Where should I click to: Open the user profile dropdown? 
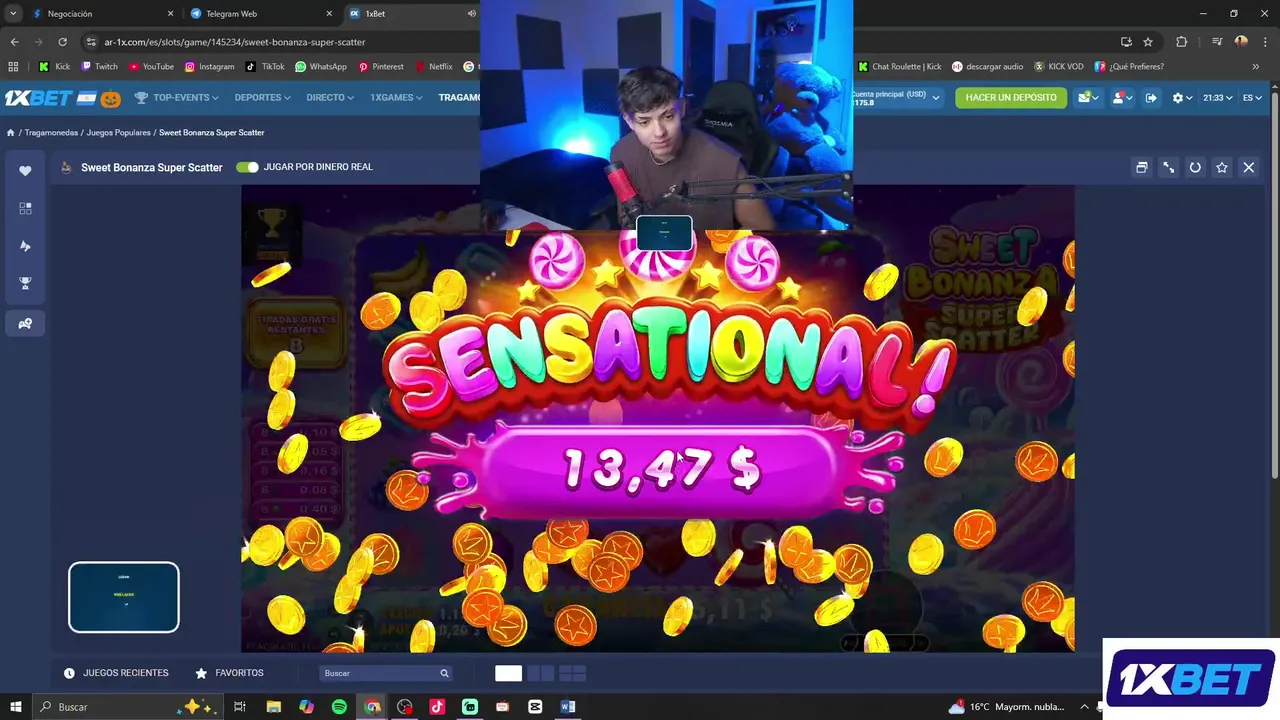tap(1121, 98)
